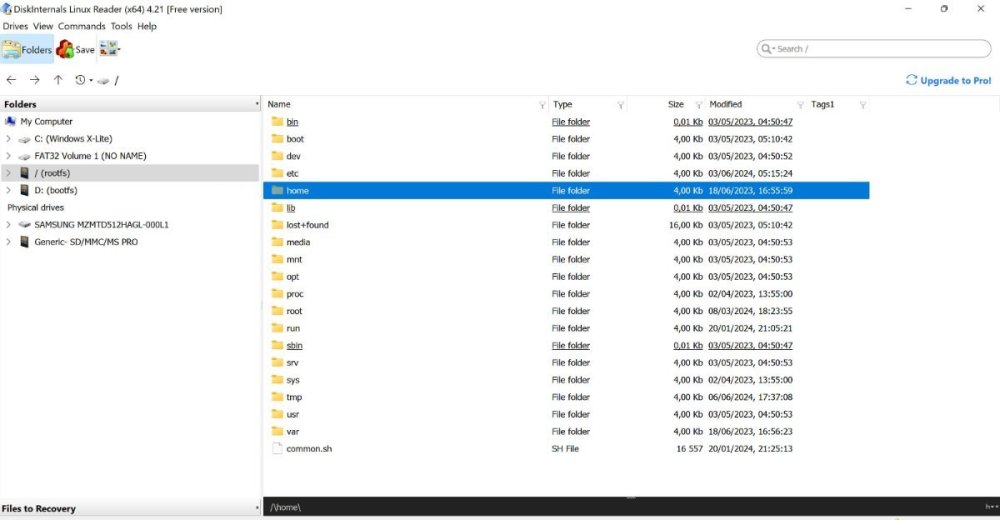Viewport: 1000px width, 520px height.
Task: Go back with the left arrow
Action: (x=11, y=80)
